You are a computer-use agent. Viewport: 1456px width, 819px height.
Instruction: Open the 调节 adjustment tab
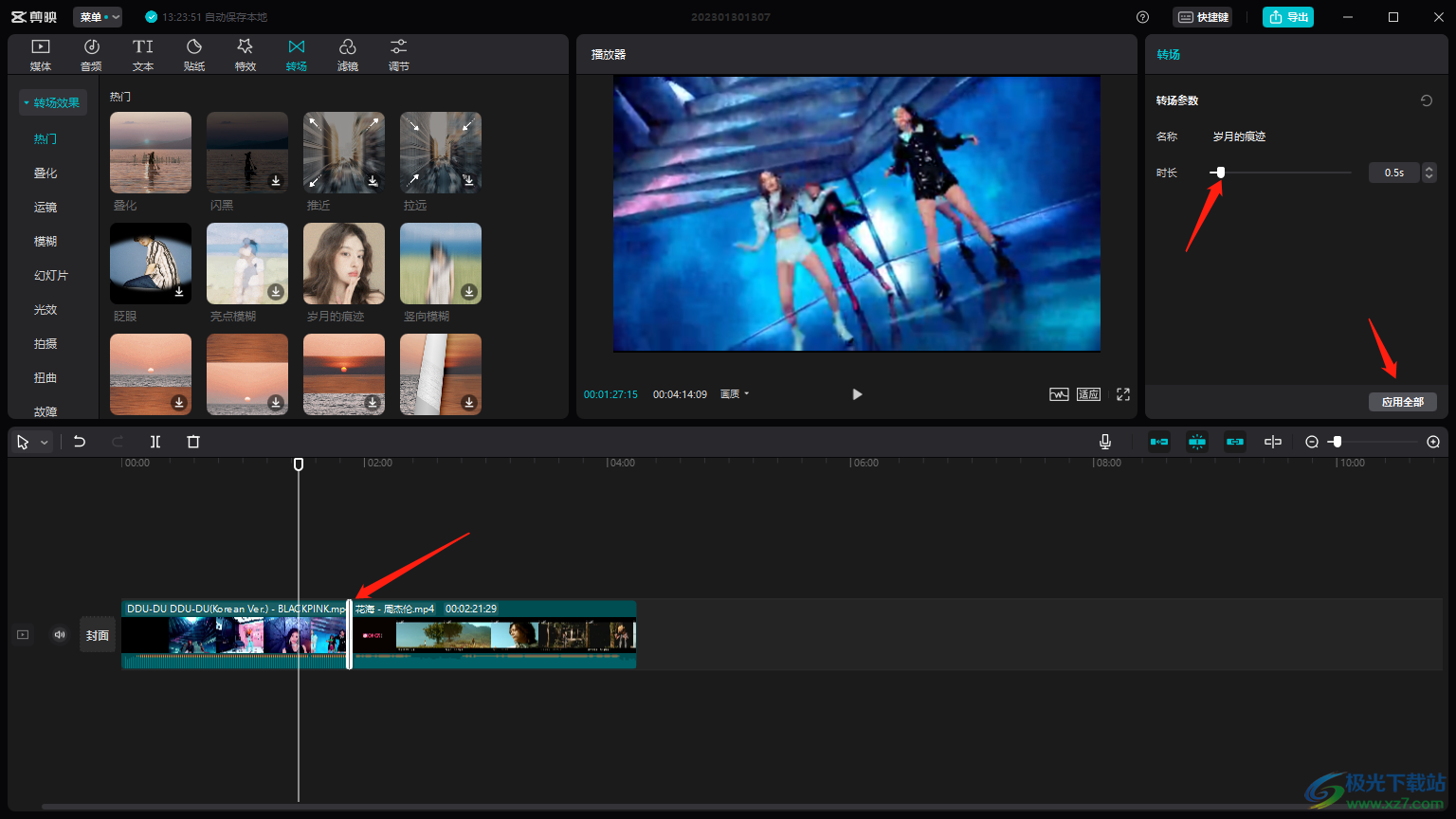pyautogui.click(x=399, y=55)
